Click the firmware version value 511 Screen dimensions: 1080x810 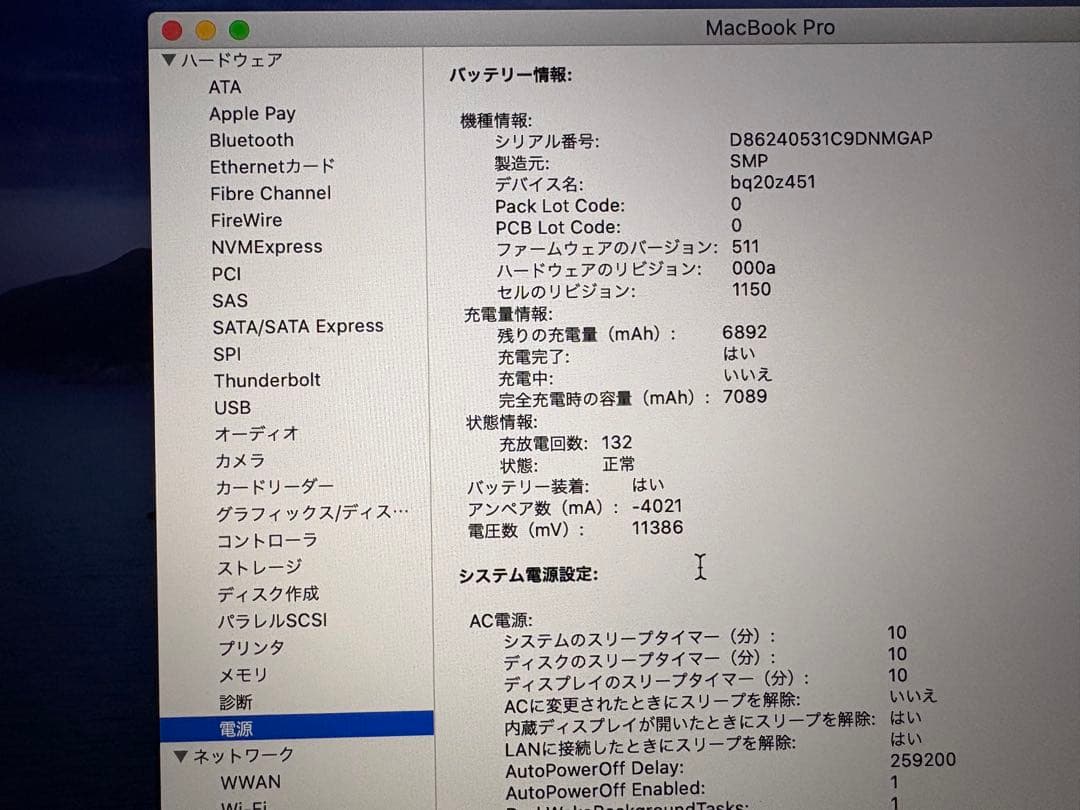tap(746, 247)
